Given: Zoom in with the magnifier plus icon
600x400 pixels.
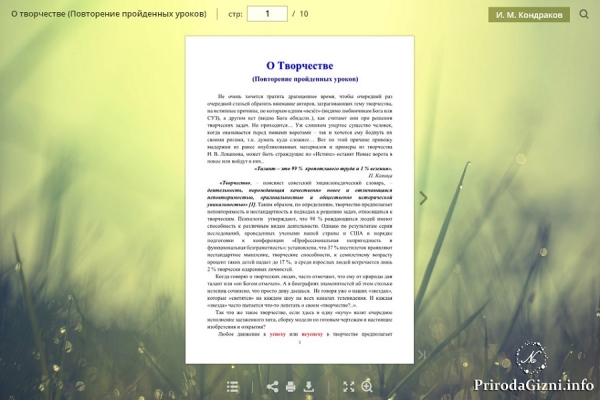Looking at the screenshot, I should click(x=367, y=387).
